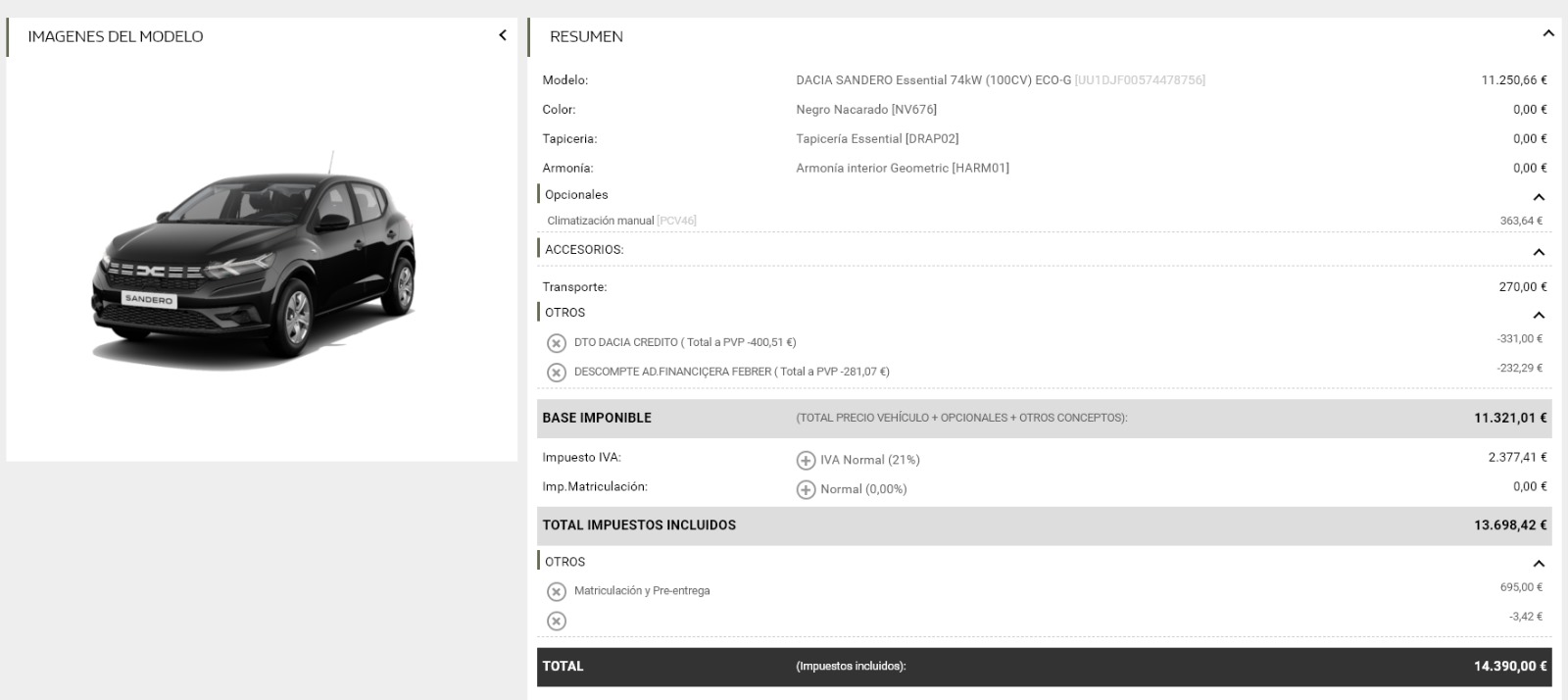
Task: Collapse the first OTROS discounts section
Action: (x=1539, y=315)
